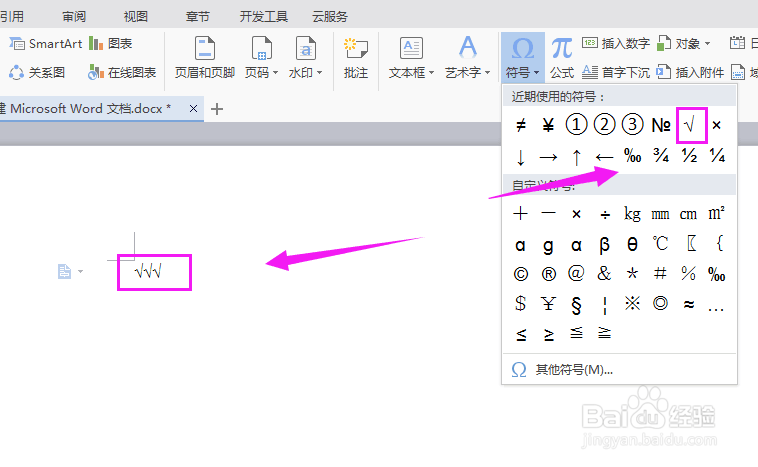
Task: Insert the © copyright symbol
Action: click(x=520, y=274)
